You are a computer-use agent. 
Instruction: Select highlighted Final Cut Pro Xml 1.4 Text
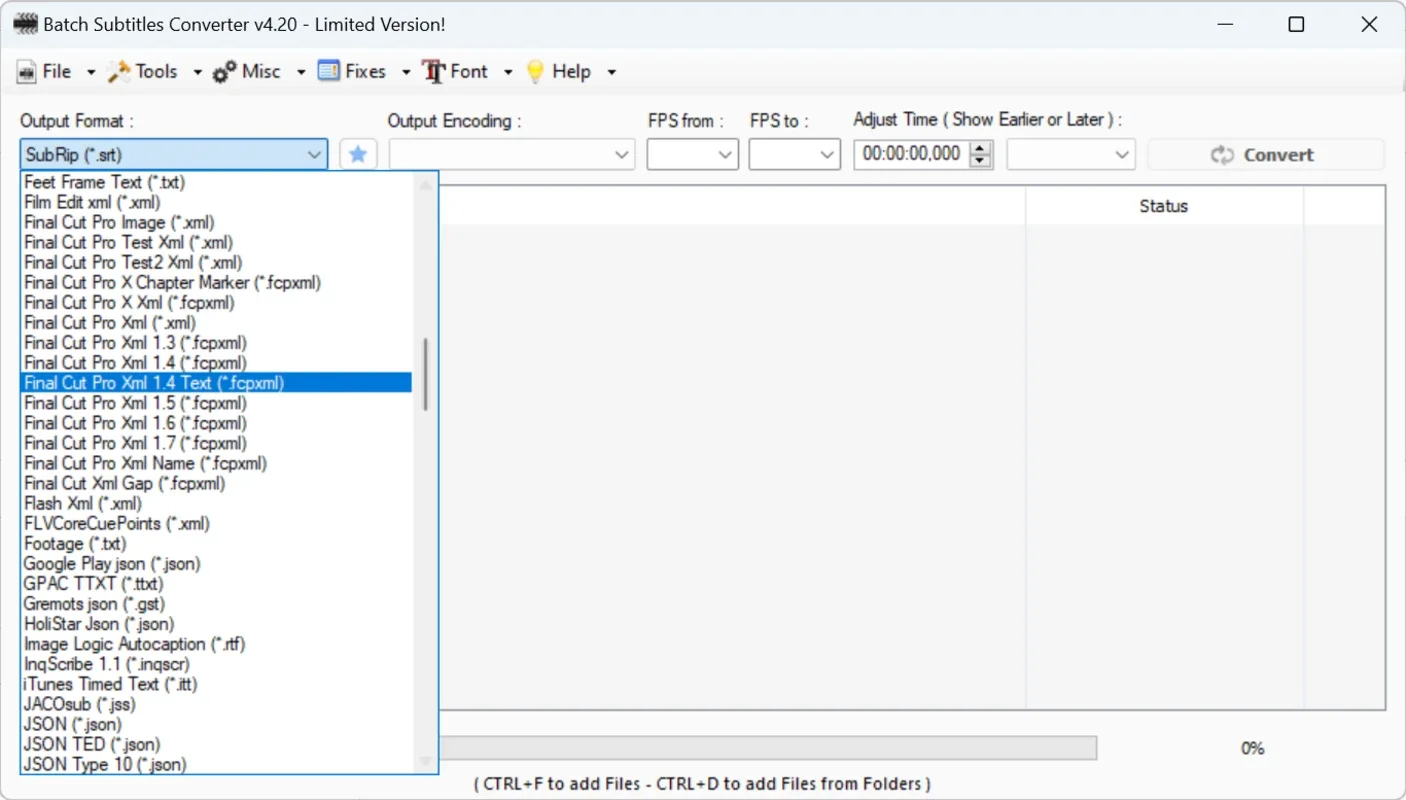(217, 382)
